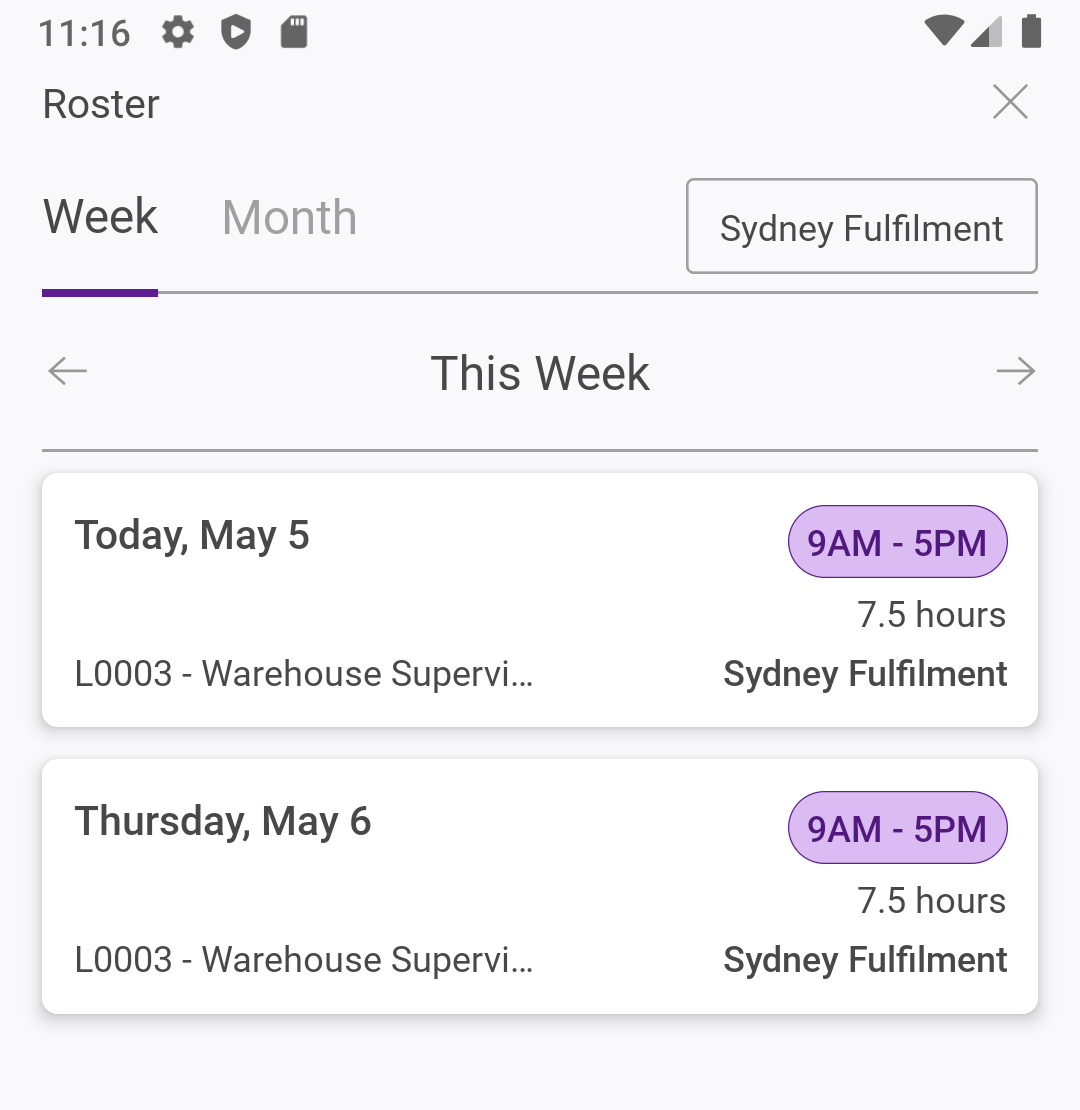Screen dimensions: 1080x1110
Task: Switch to the Week tab
Action: (x=100, y=218)
